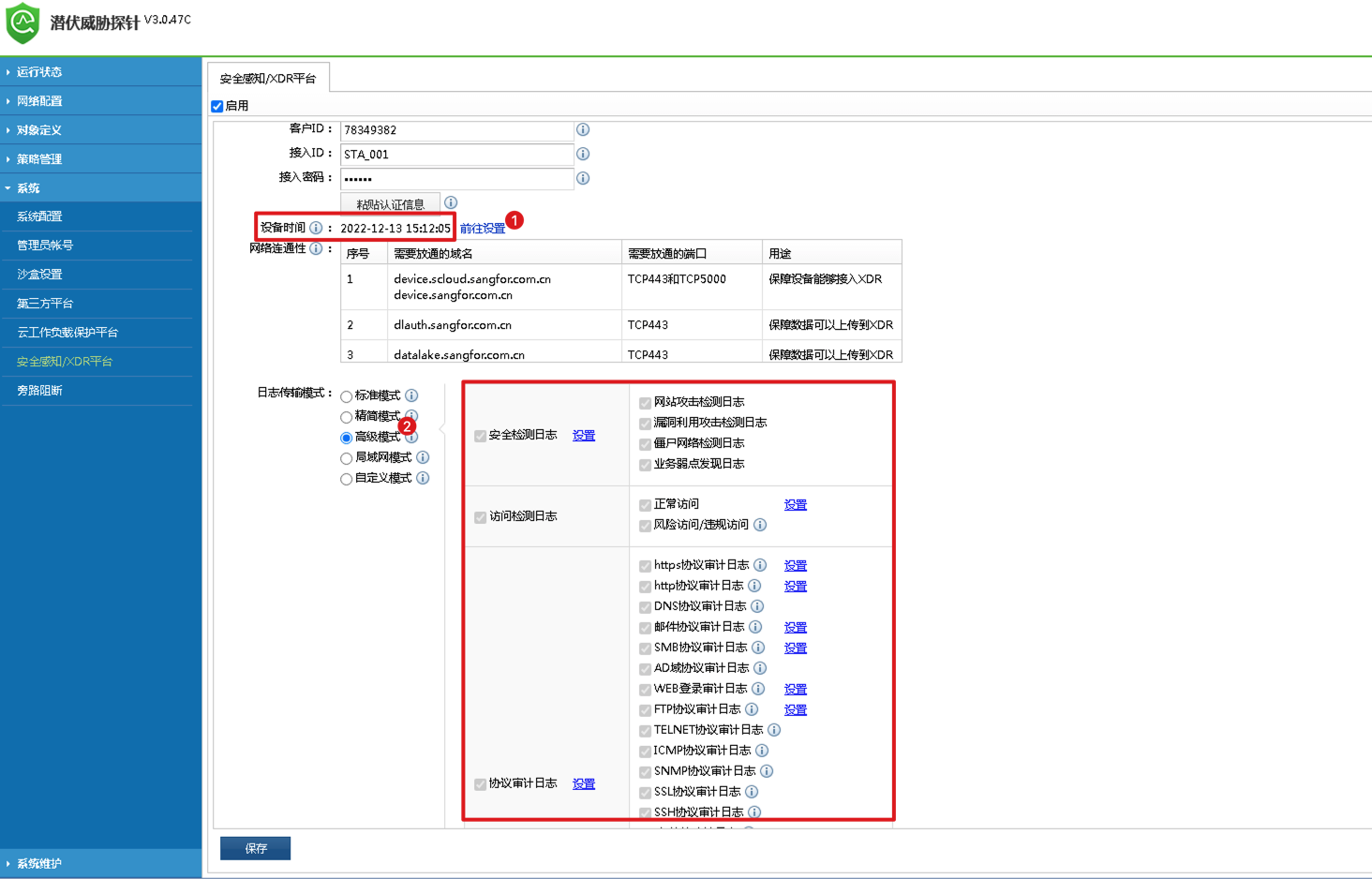Click the green shield logo icon
Image resolution: width=1372 pixels, height=879 pixels.
tap(22, 22)
